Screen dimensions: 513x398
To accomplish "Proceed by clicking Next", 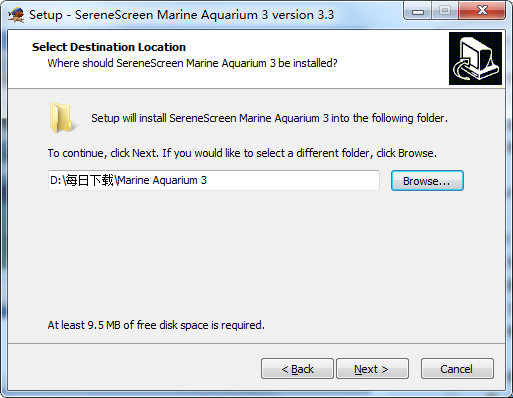I will (372, 369).
